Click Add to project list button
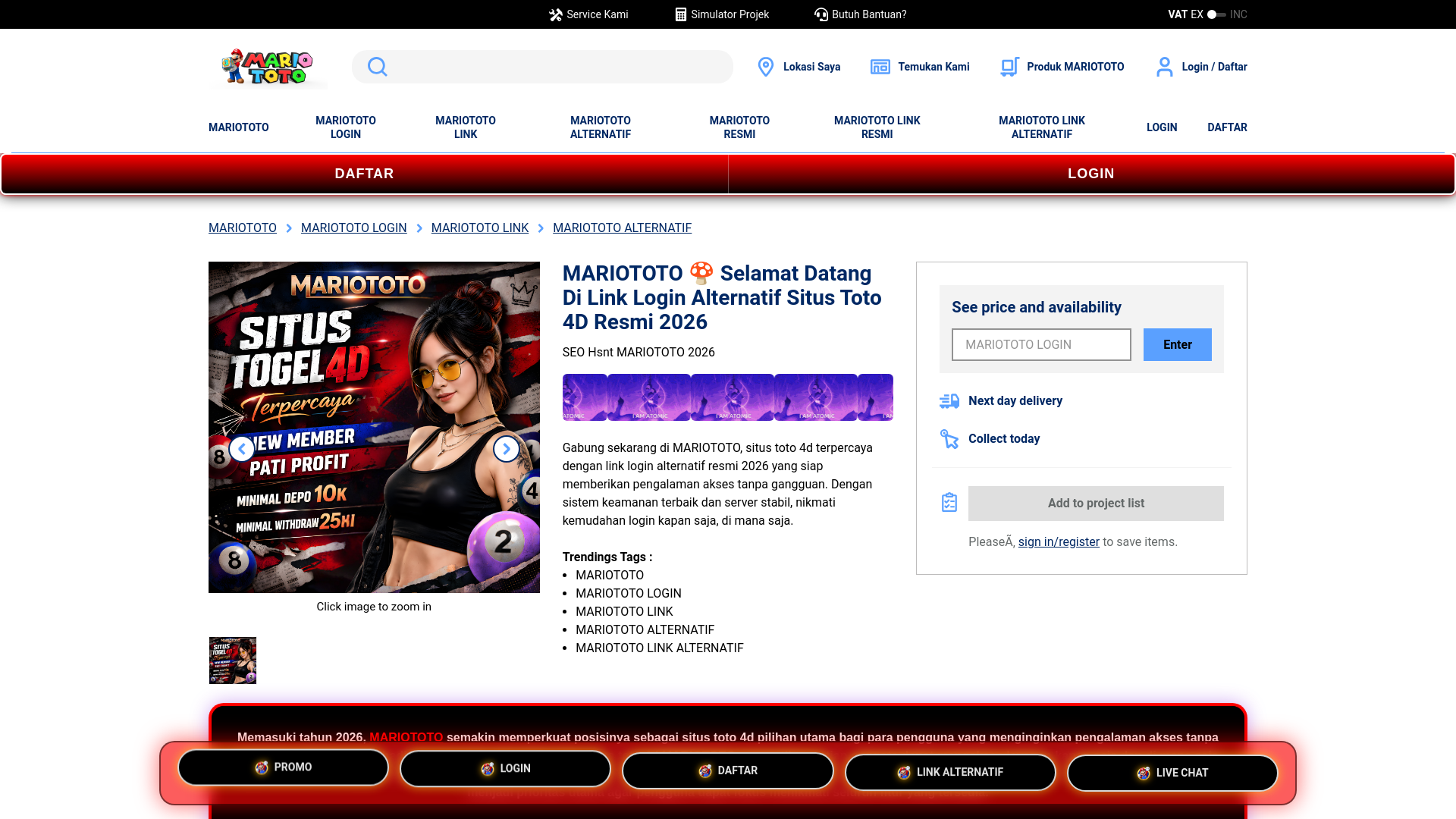This screenshot has width=1456, height=819. coord(1096,504)
